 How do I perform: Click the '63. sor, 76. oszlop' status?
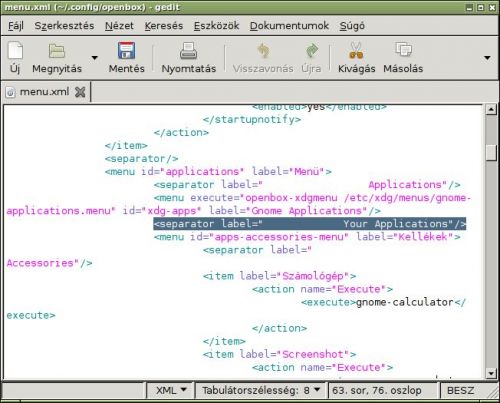tap(377, 390)
